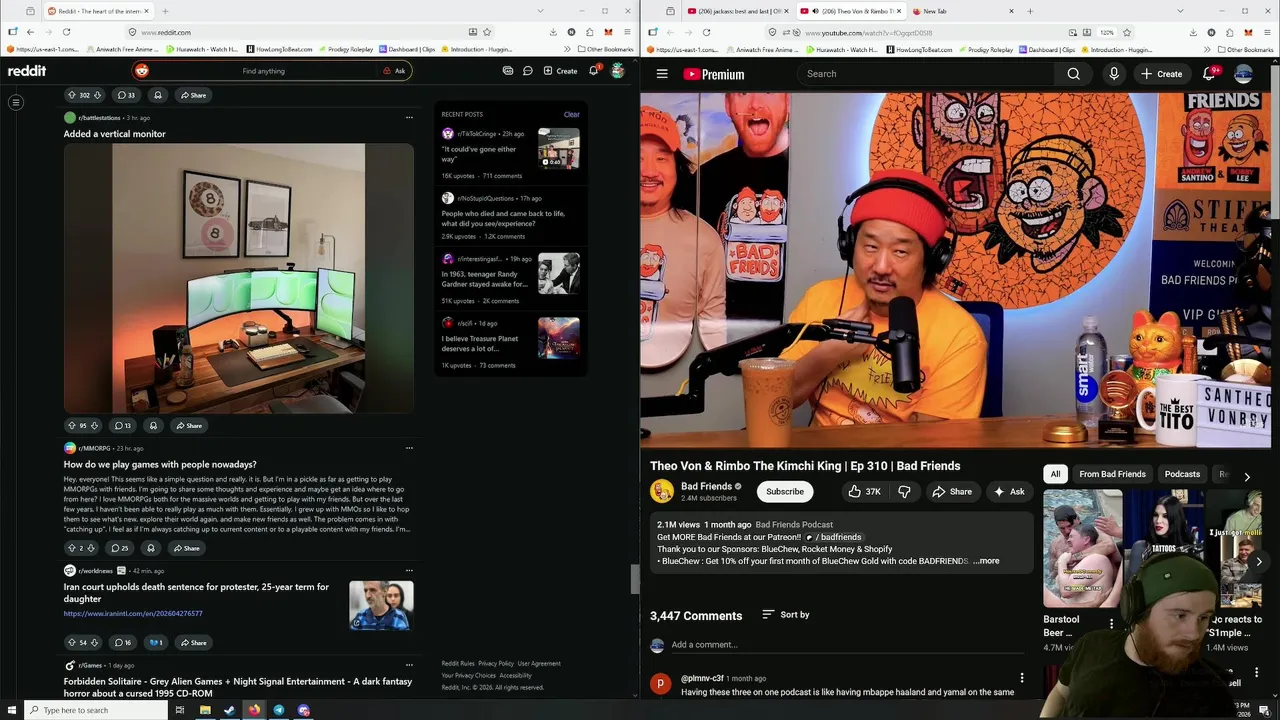Subscribe to Bad Friends channel
The image size is (1280, 720).
pos(785,492)
